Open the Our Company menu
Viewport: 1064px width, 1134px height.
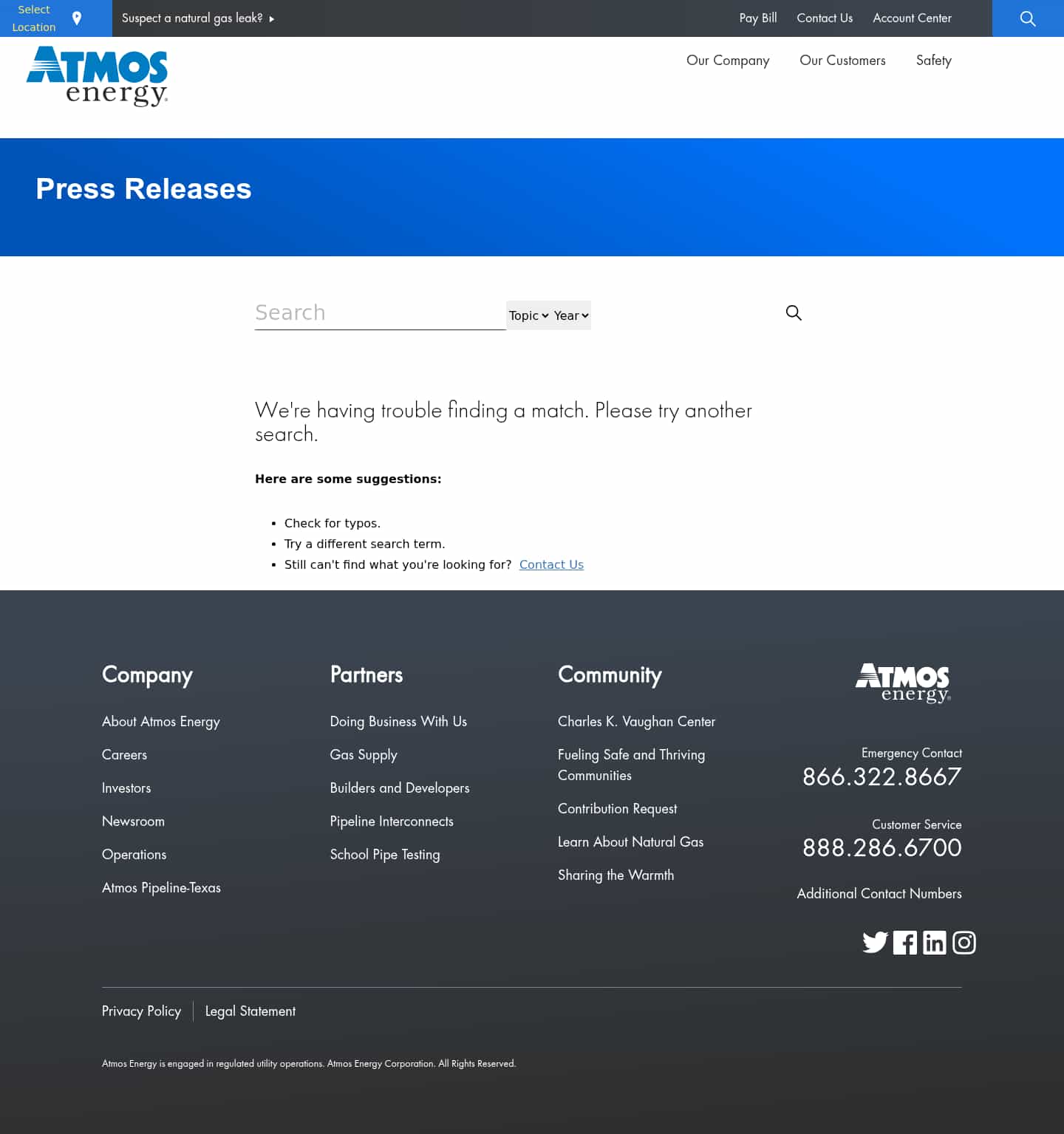728,61
